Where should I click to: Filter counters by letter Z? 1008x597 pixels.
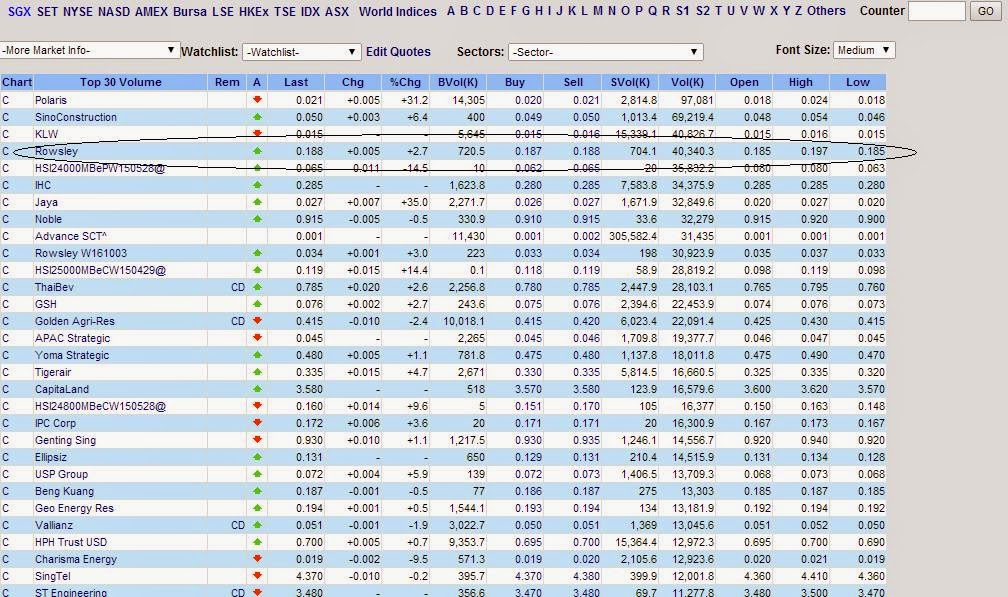(x=798, y=11)
